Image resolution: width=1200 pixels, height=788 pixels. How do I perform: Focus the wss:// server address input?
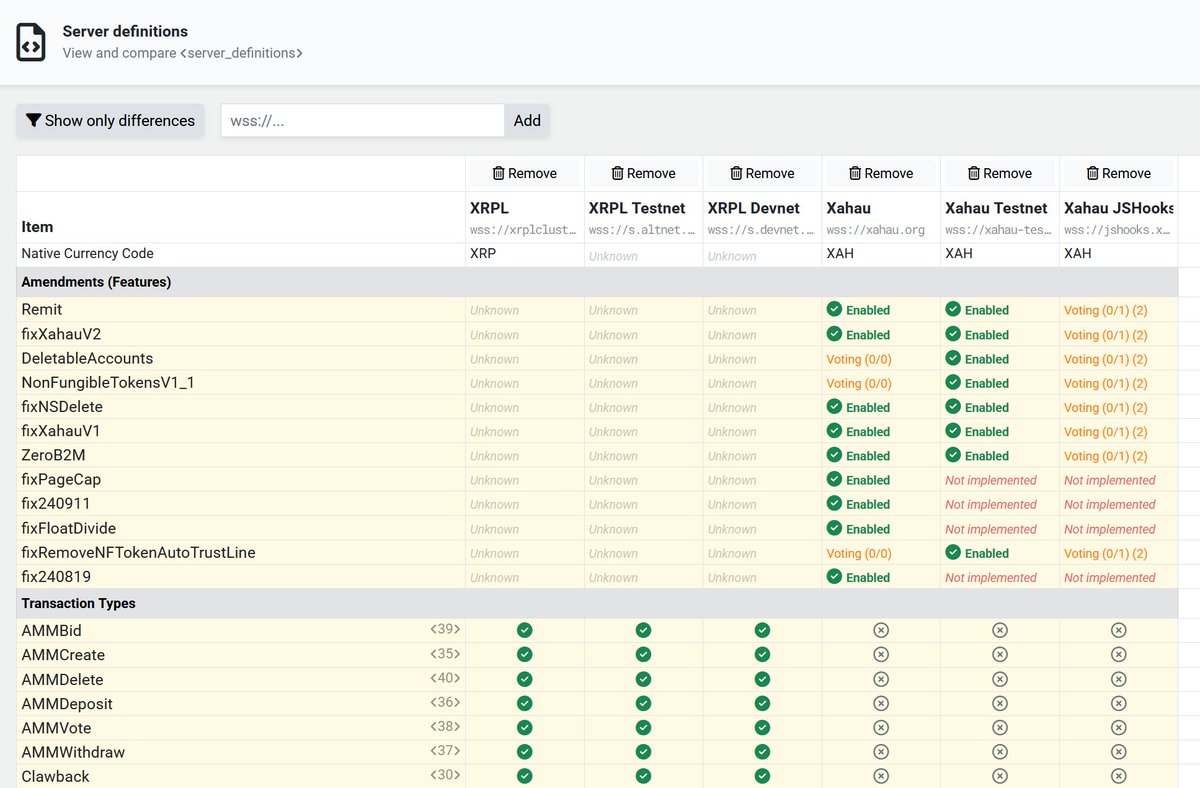point(362,120)
